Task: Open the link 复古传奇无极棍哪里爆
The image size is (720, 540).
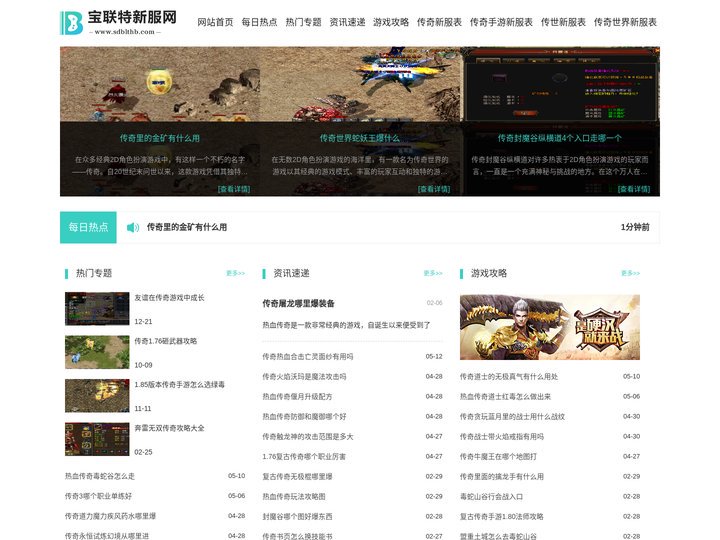Action: [x=297, y=477]
